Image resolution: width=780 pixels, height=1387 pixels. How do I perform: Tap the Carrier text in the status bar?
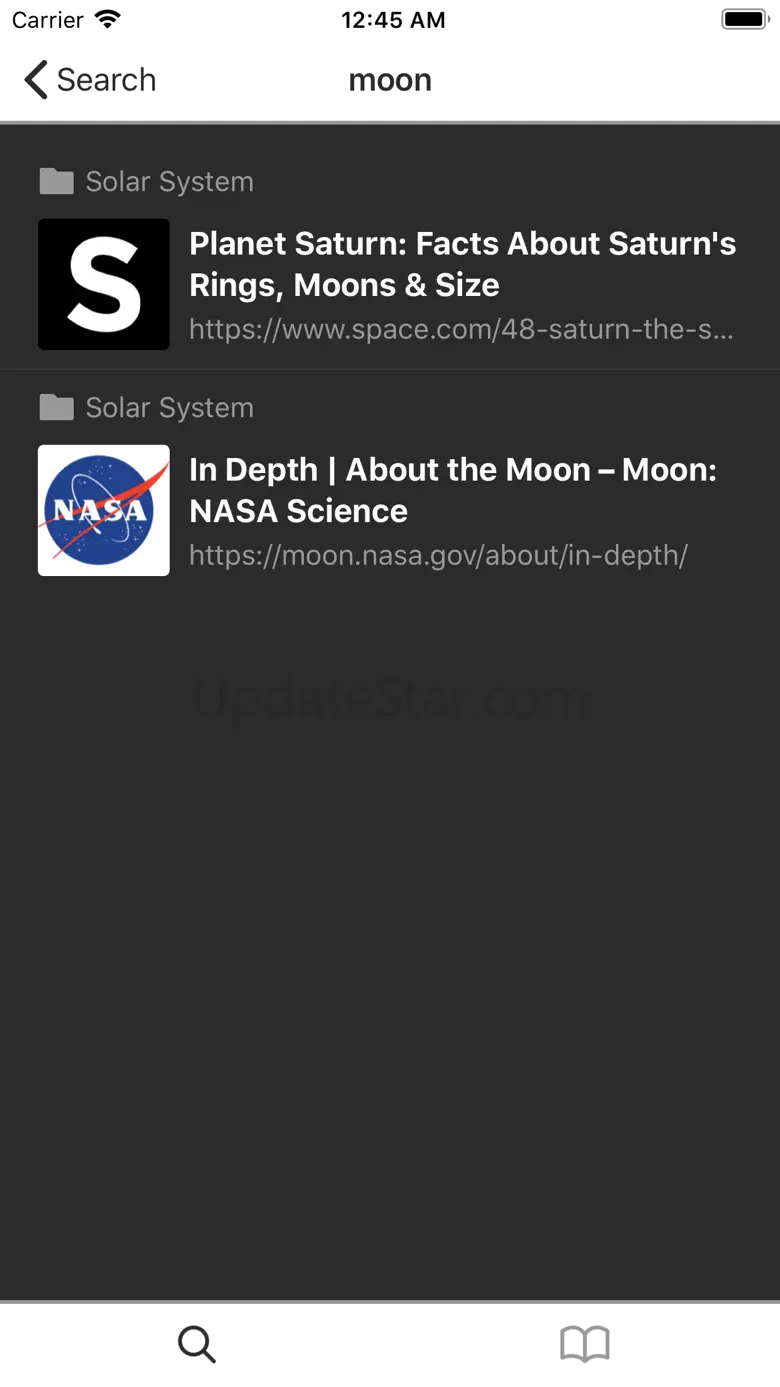coord(48,20)
